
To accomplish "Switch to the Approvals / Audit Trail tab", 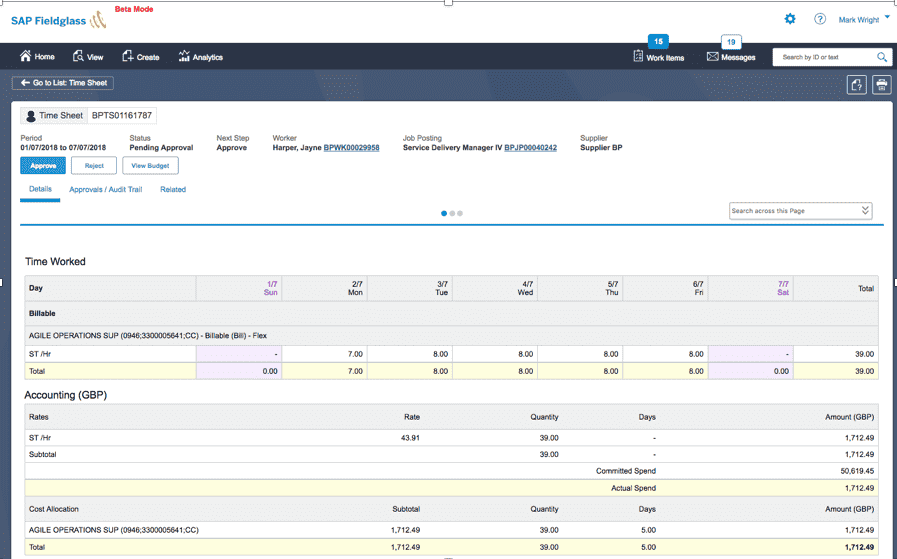I will 105,189.
